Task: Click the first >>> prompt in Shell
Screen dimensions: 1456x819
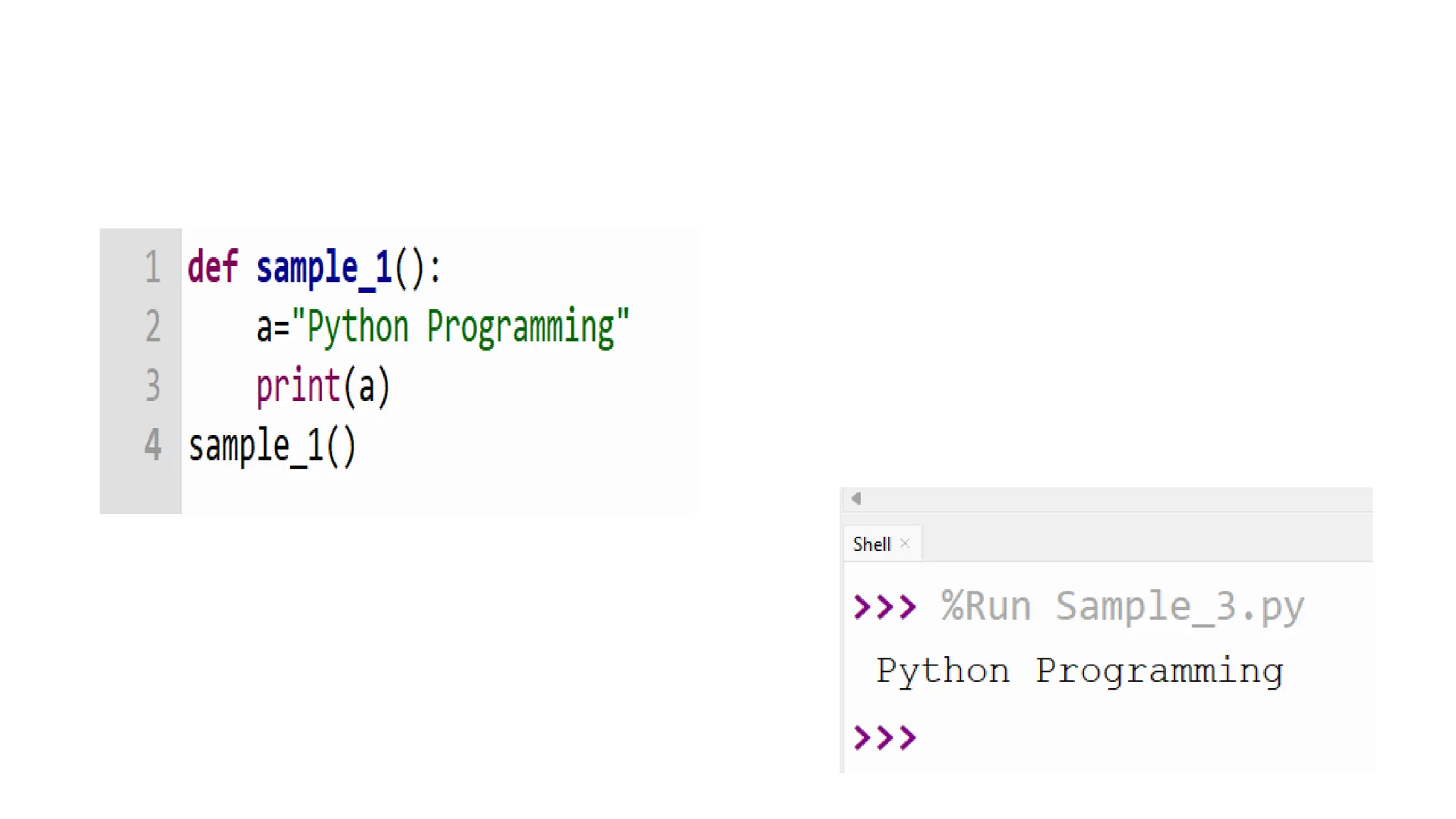Action: pos(885,606)
